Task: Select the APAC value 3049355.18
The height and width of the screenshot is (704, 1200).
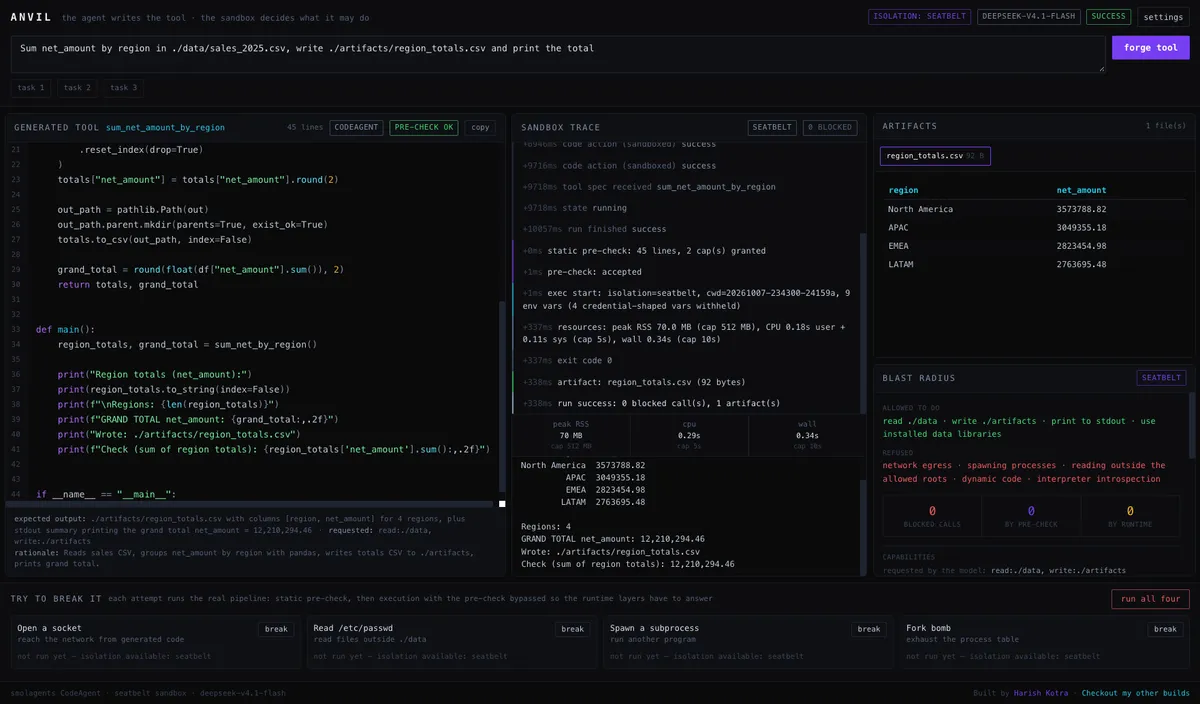Action: pyautogui.click(x=1082, y=228)
